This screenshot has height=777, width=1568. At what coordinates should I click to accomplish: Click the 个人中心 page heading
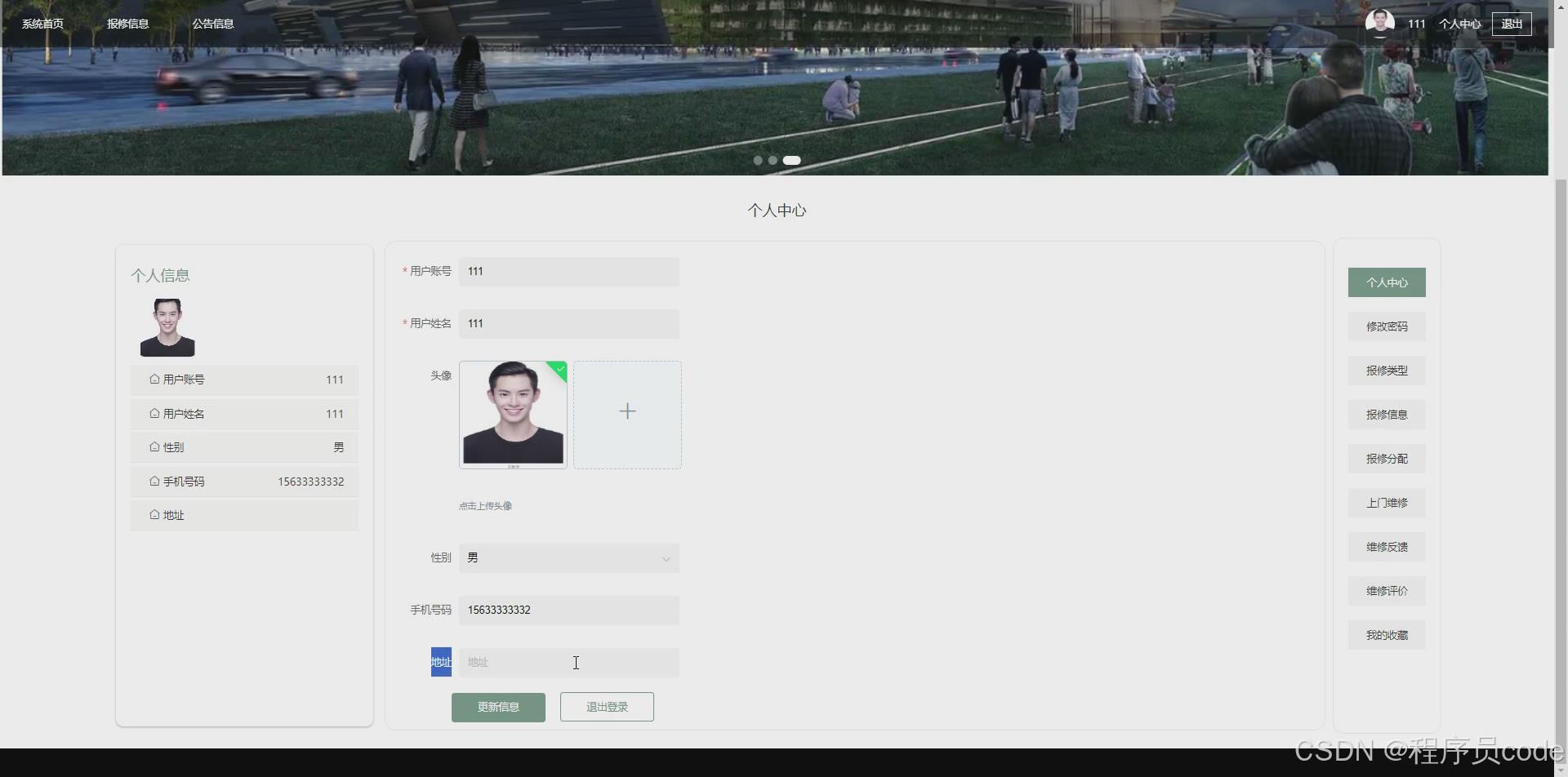[777, 211]
